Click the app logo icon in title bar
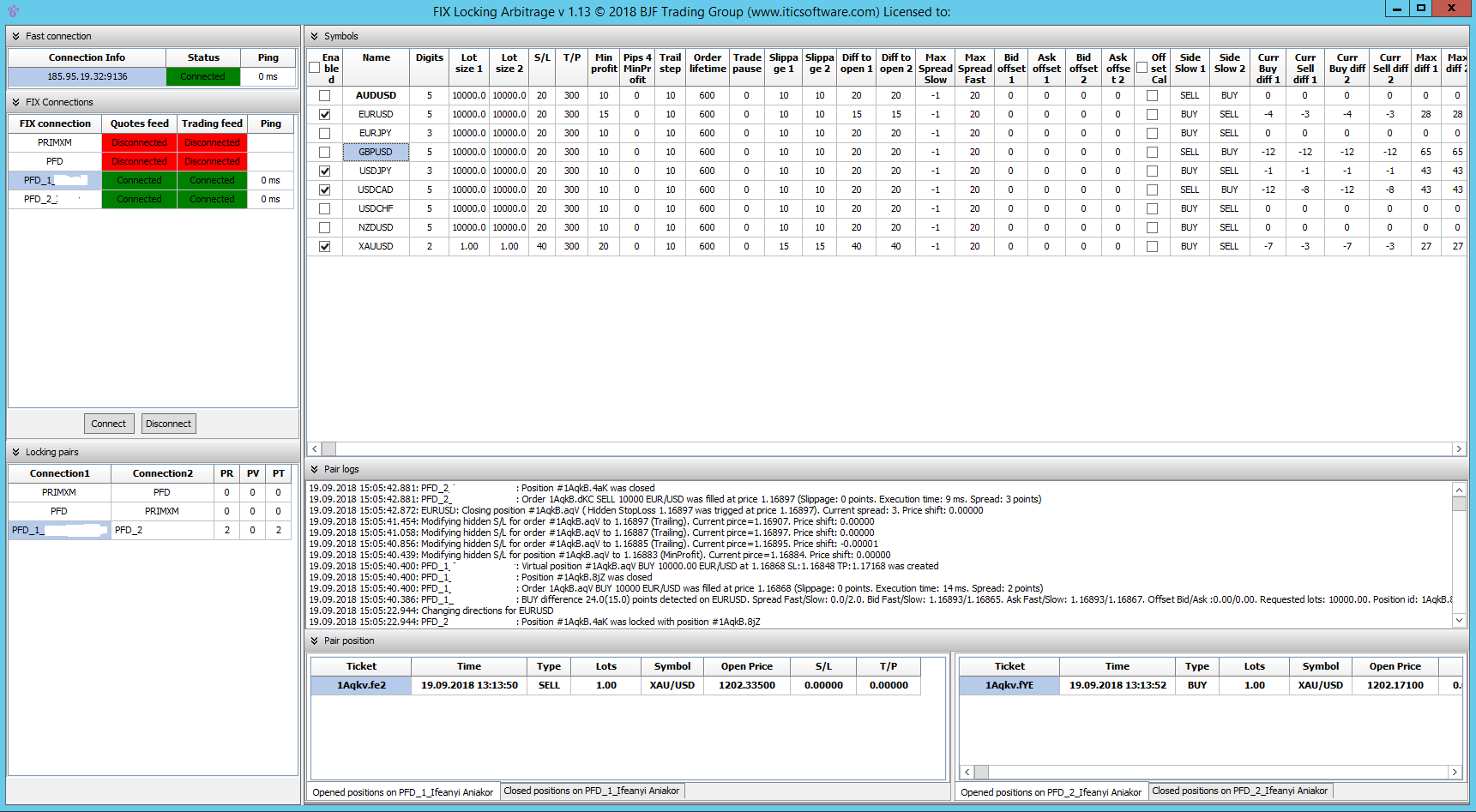 pyautogui.click(x=13, y=11)
